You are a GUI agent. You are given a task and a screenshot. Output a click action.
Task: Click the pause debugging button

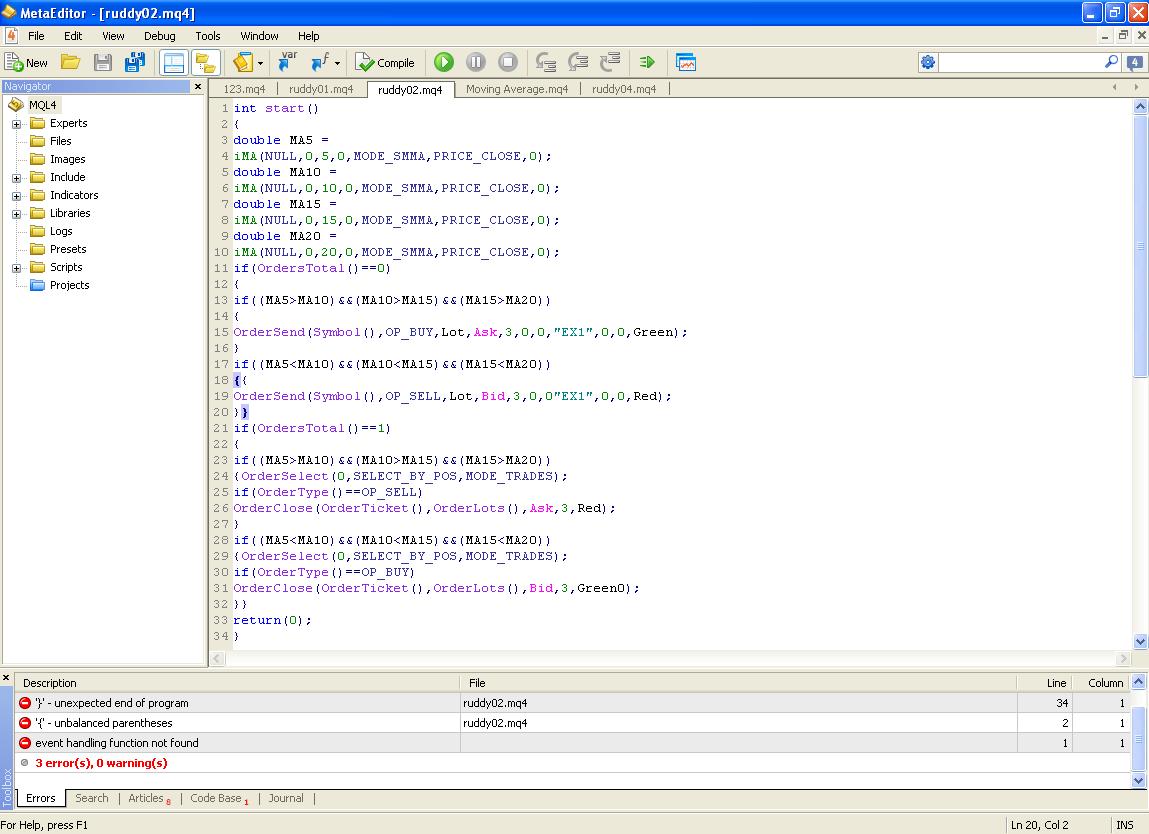coord(476,62)
